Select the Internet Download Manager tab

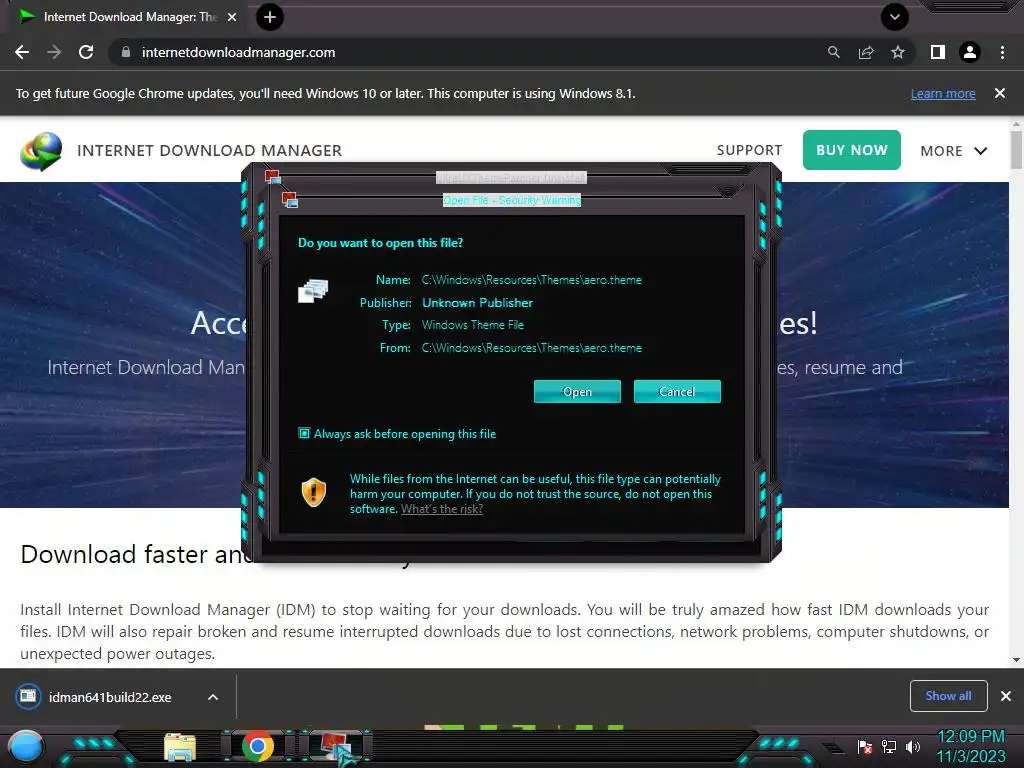pyautogui.click(x=128, y=17)
